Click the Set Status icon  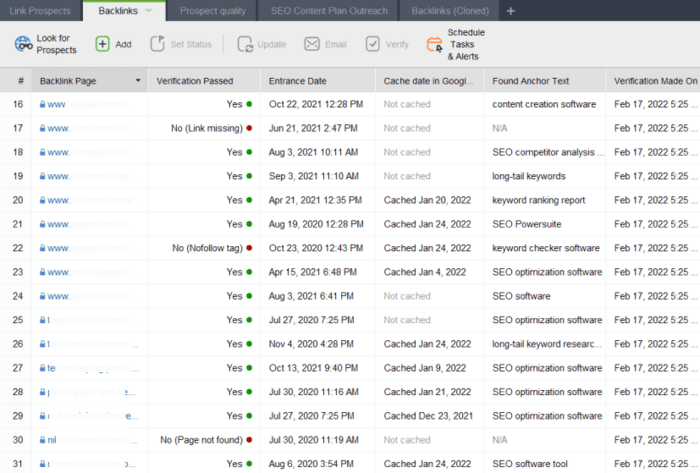[157, 44]
